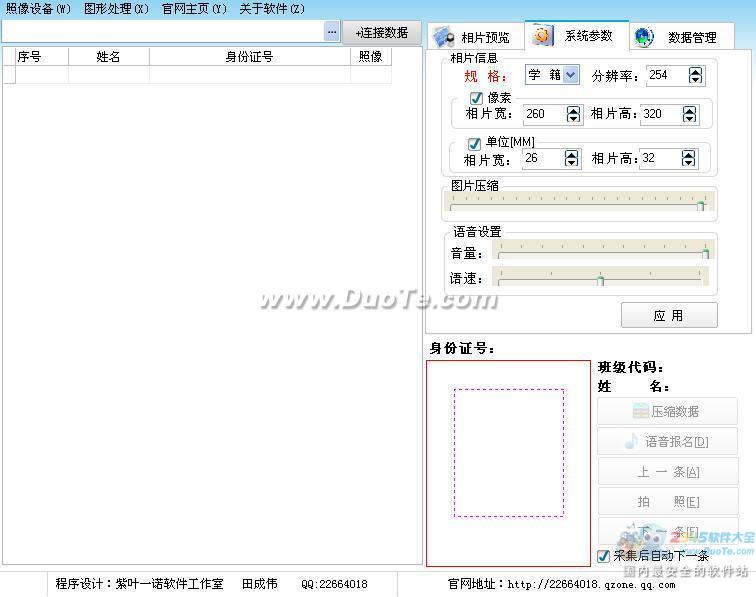Screen dimensions: 756x597
Task: Click the +连接数据 button
Action: (x=381, y=32)
